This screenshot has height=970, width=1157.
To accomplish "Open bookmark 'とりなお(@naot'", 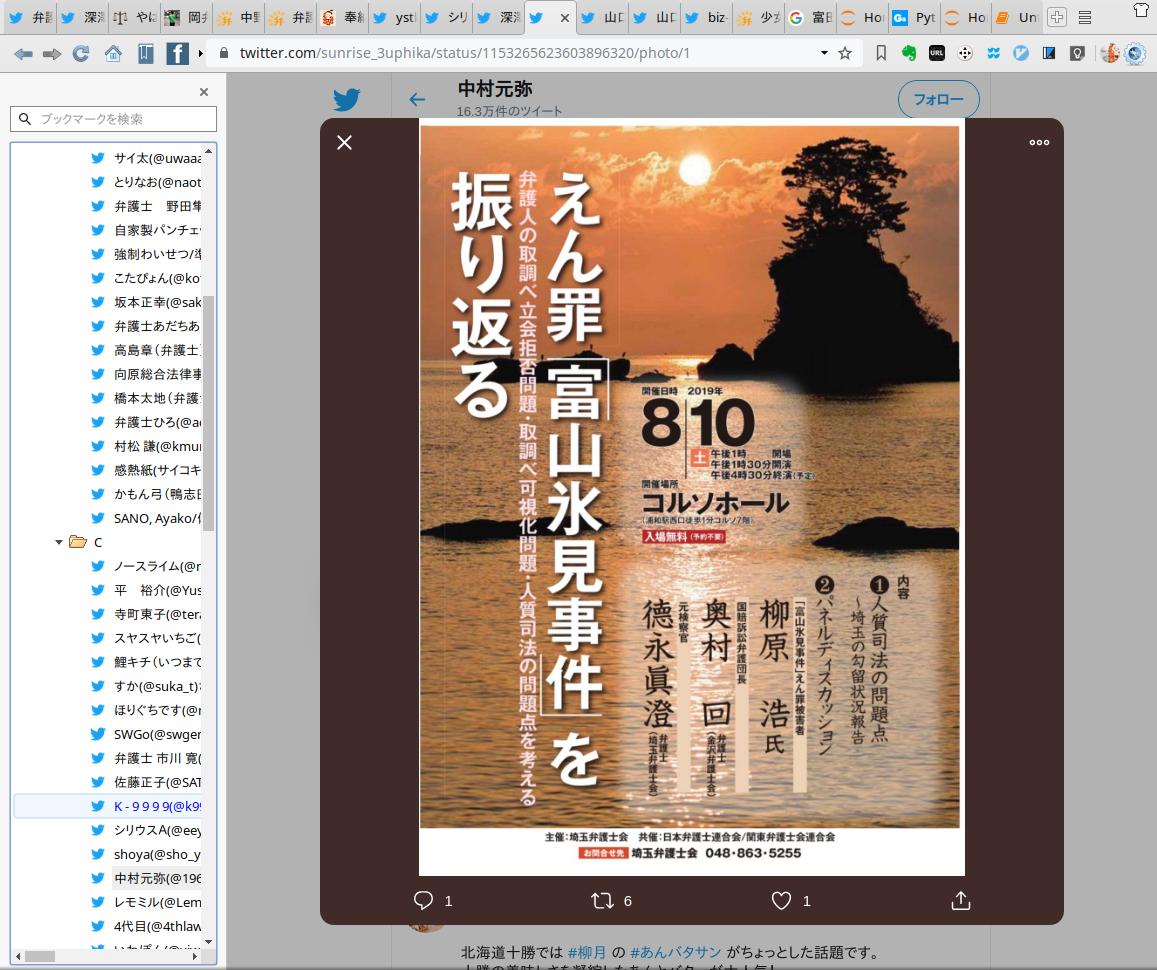I will (146, 182).
